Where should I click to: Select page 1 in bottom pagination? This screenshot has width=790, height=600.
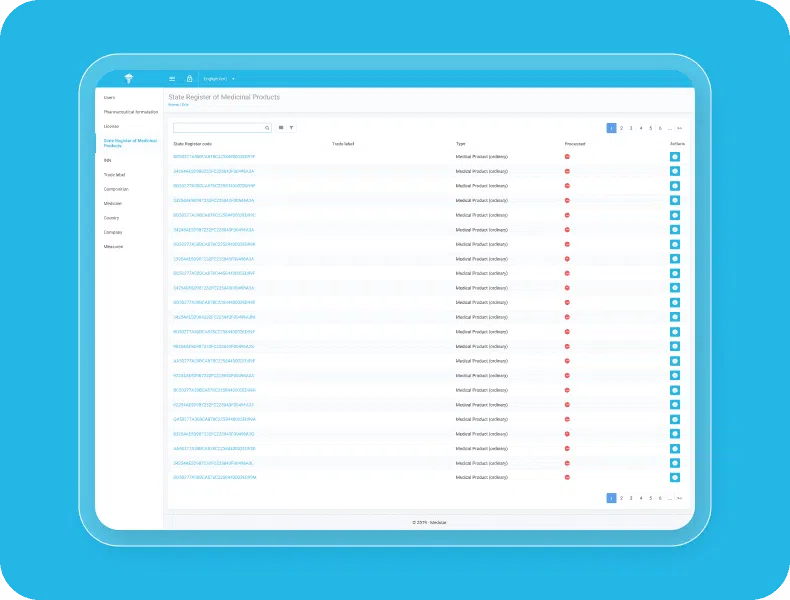(611, 498)
